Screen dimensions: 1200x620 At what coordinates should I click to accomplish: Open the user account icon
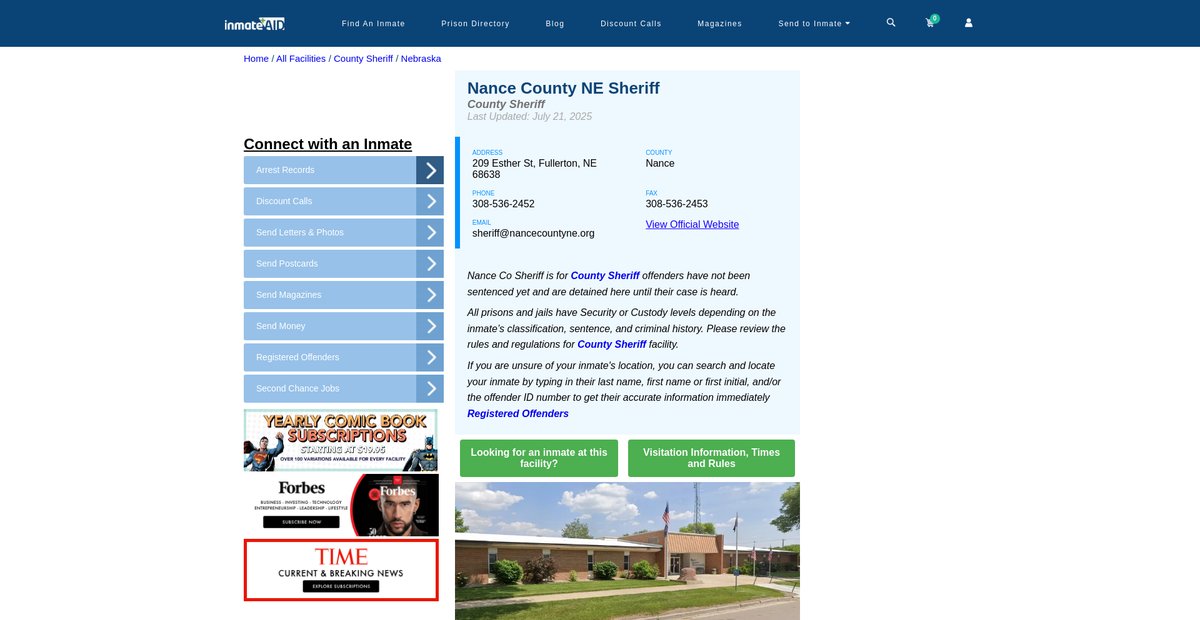[968, 23]
